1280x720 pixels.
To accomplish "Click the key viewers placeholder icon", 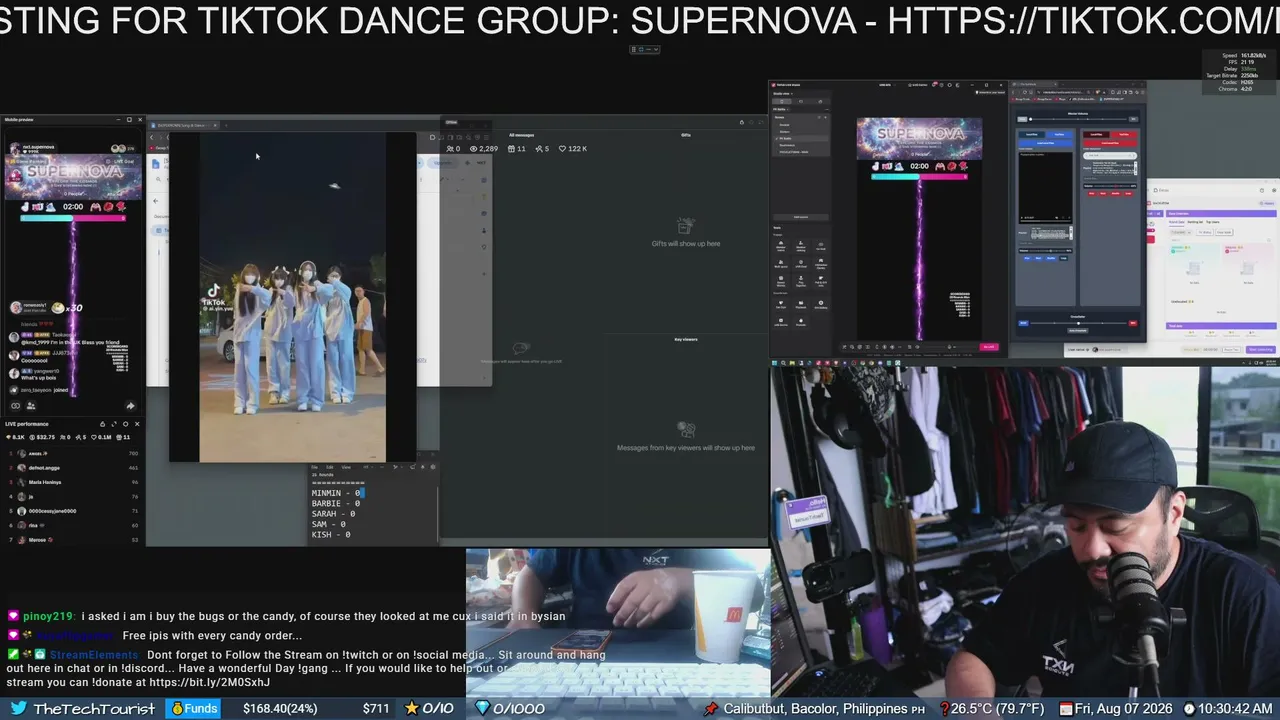I will pos(686,430).
